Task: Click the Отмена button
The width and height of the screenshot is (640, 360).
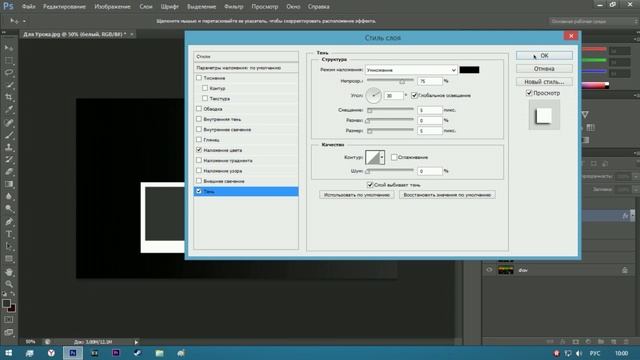Action: [x=544, y=69]
